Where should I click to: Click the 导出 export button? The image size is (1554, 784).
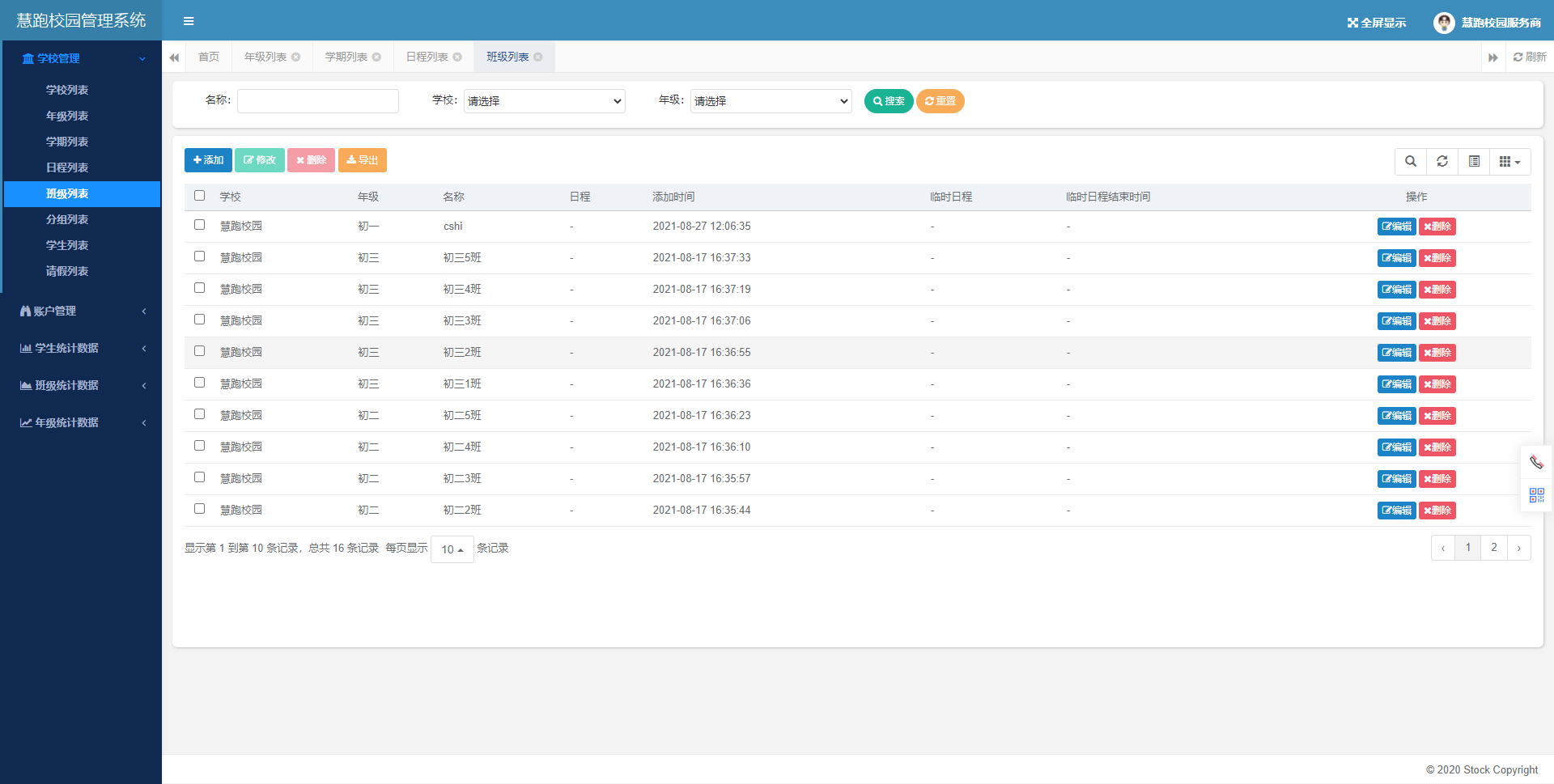[363, 160]
